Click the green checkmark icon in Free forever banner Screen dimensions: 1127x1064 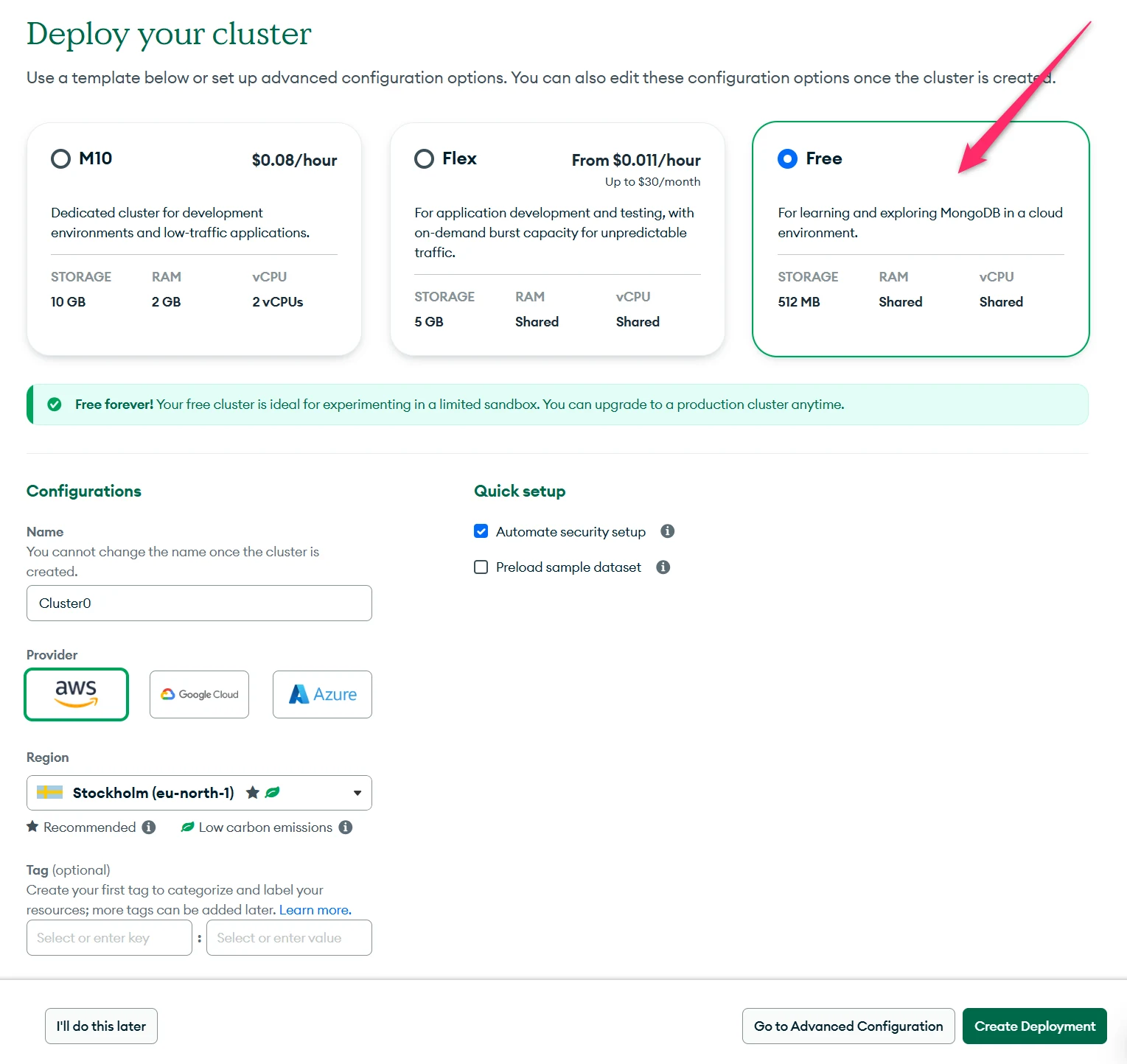(x=55, y=405)
